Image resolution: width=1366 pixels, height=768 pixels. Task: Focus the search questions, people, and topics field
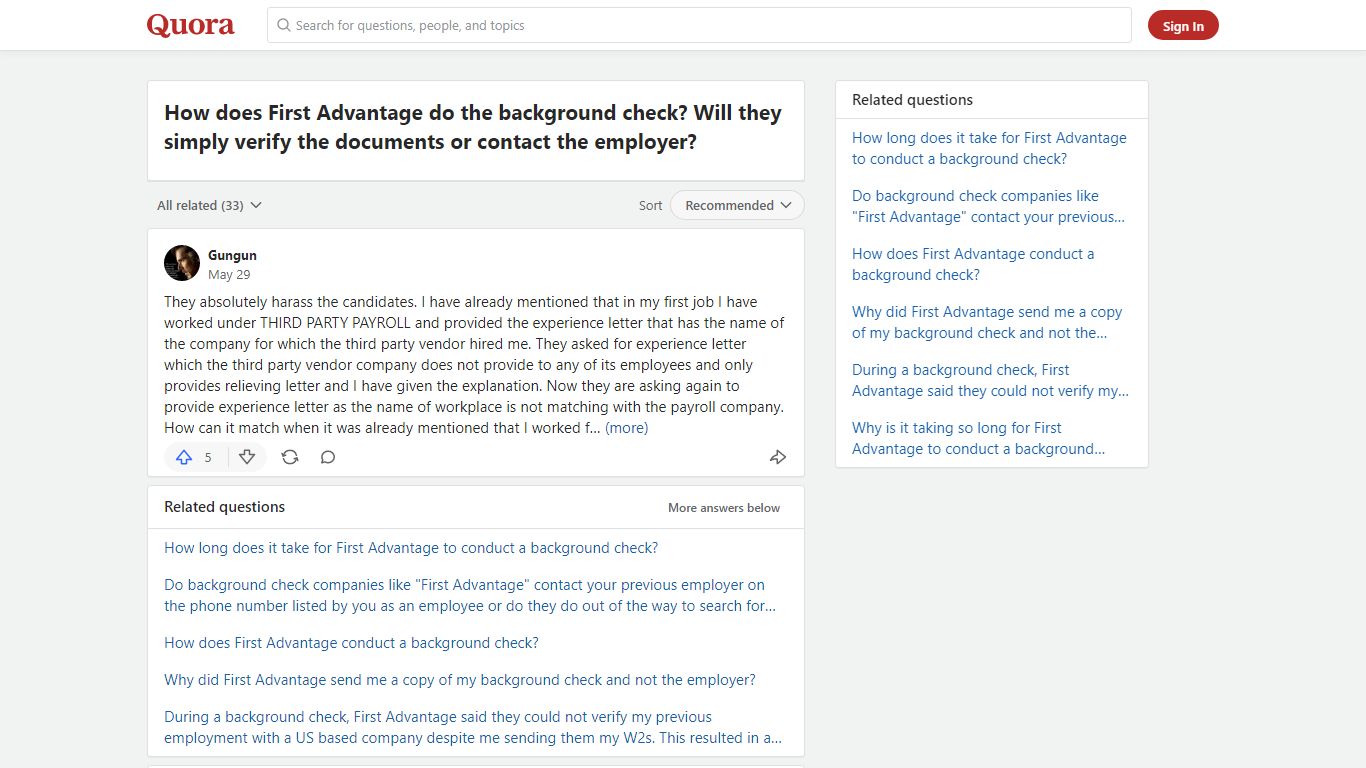tap(699, 25)
